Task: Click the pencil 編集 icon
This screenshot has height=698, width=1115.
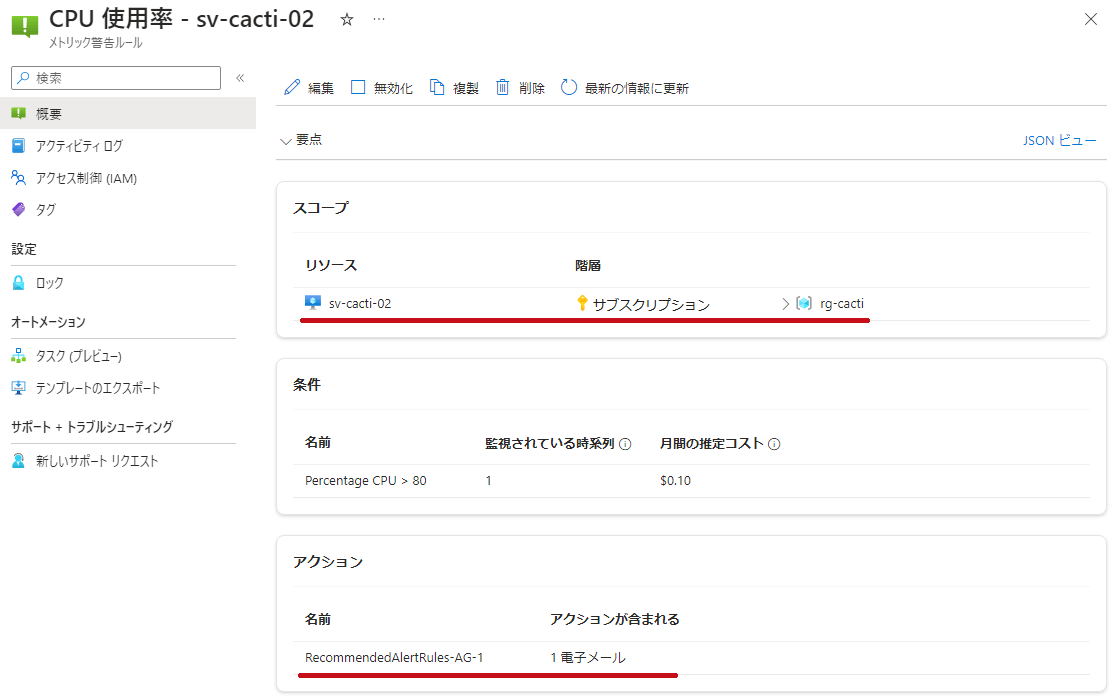Action: (x=292, y=87)
